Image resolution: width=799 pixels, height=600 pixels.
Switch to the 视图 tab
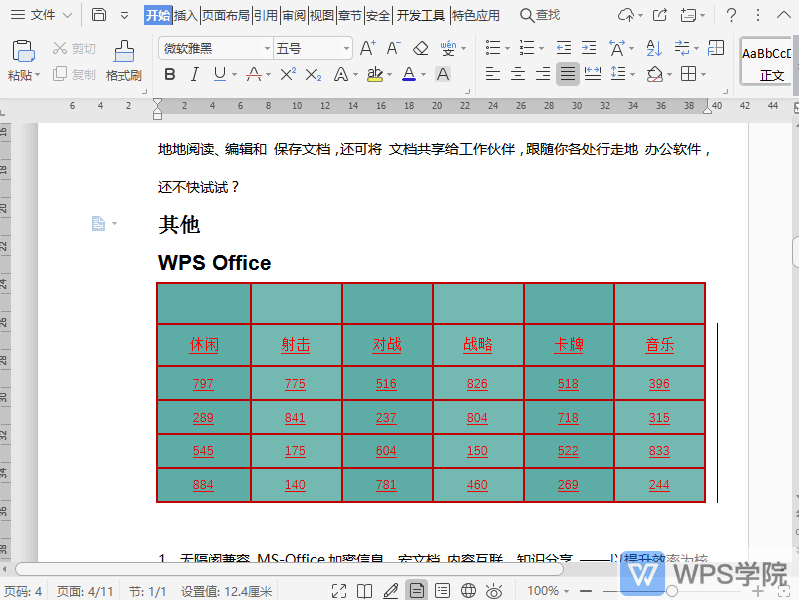322,16
